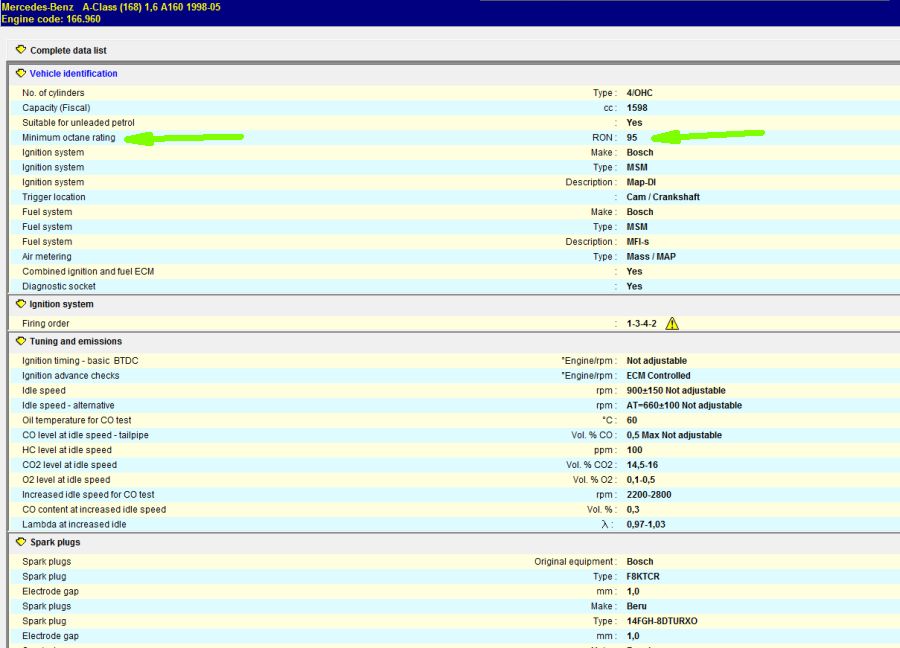Select the Tuning and emissions heading
Image resolution: width=900 pixels, height=648 pixels.
pos(76,342)
